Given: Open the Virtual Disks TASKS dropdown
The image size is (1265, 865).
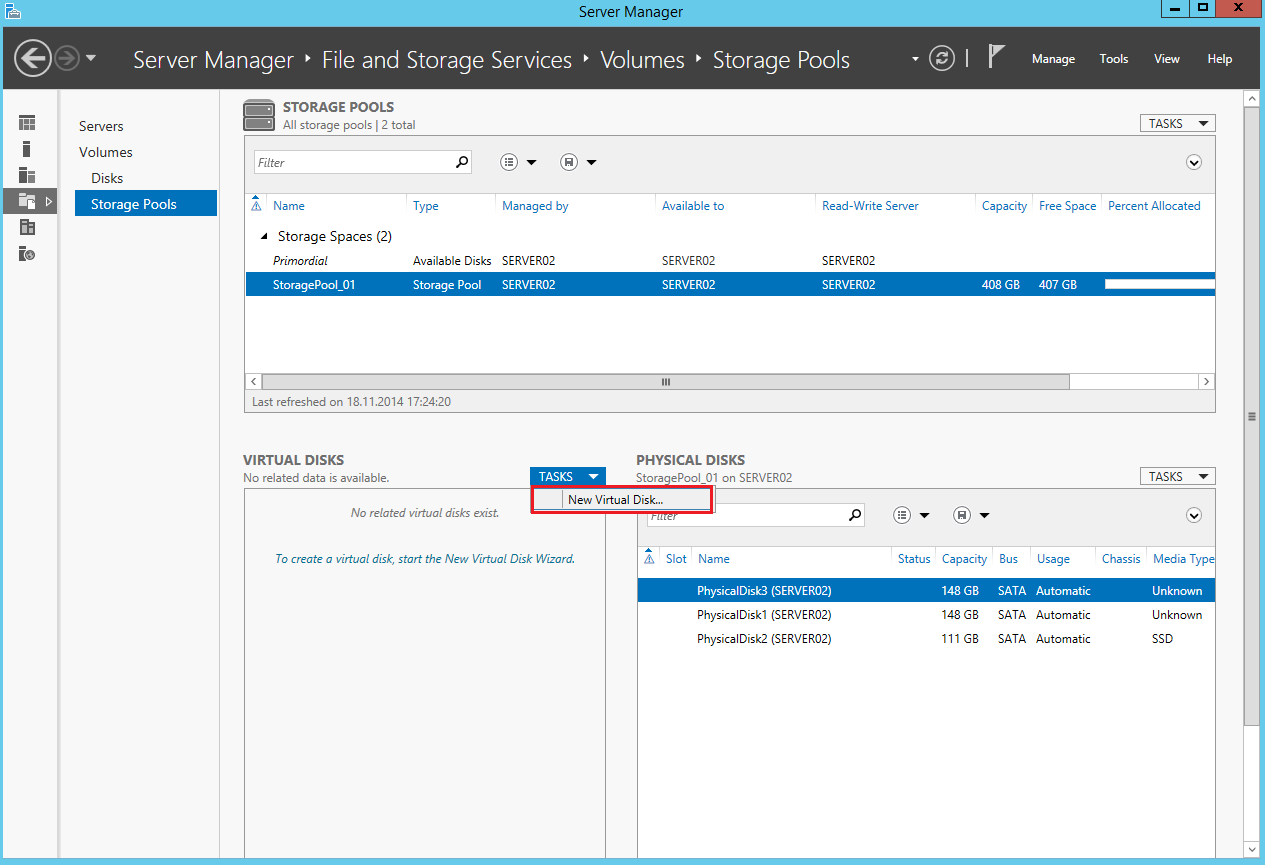Looking at the screenshot, I should 568,476.
